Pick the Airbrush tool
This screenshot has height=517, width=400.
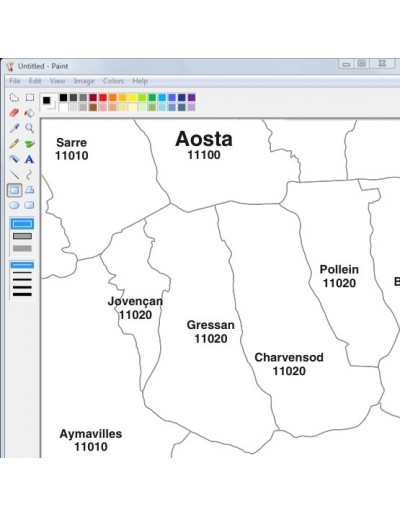click(14, 159)
